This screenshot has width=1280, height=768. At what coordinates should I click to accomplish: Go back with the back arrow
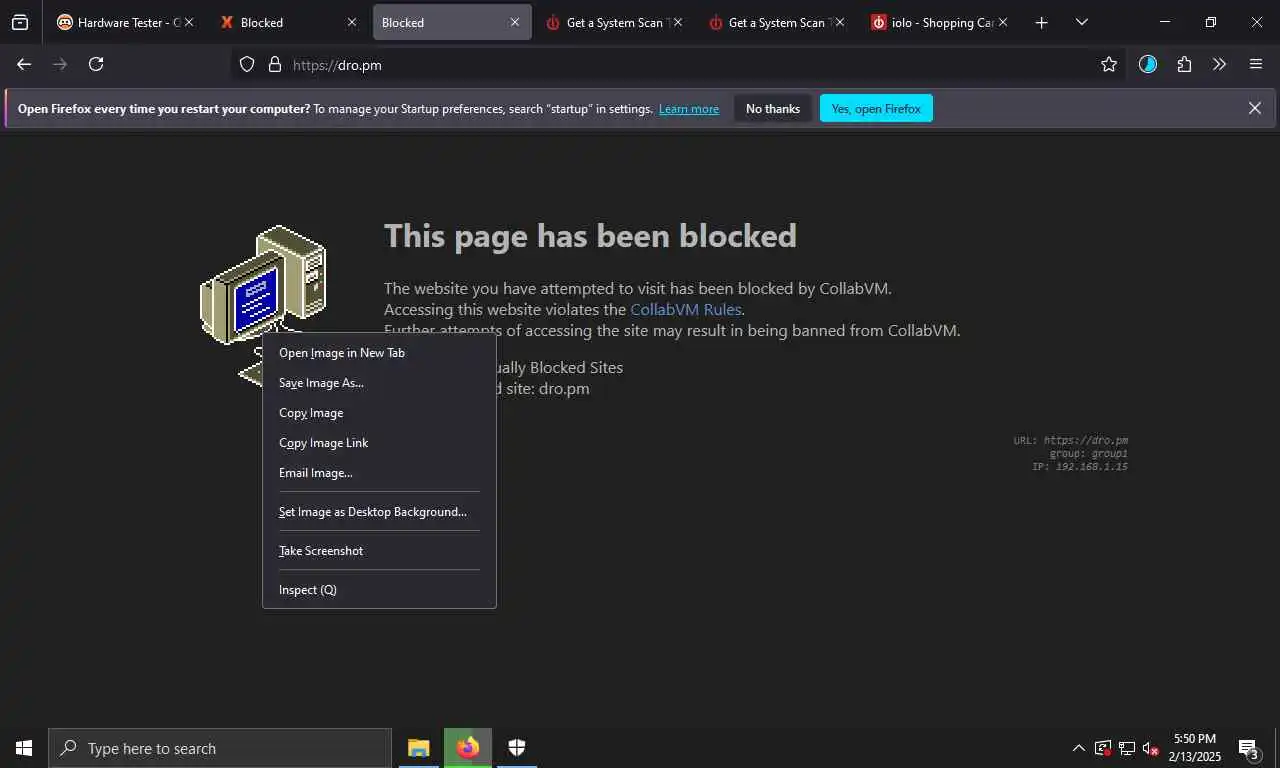(24, 64)
